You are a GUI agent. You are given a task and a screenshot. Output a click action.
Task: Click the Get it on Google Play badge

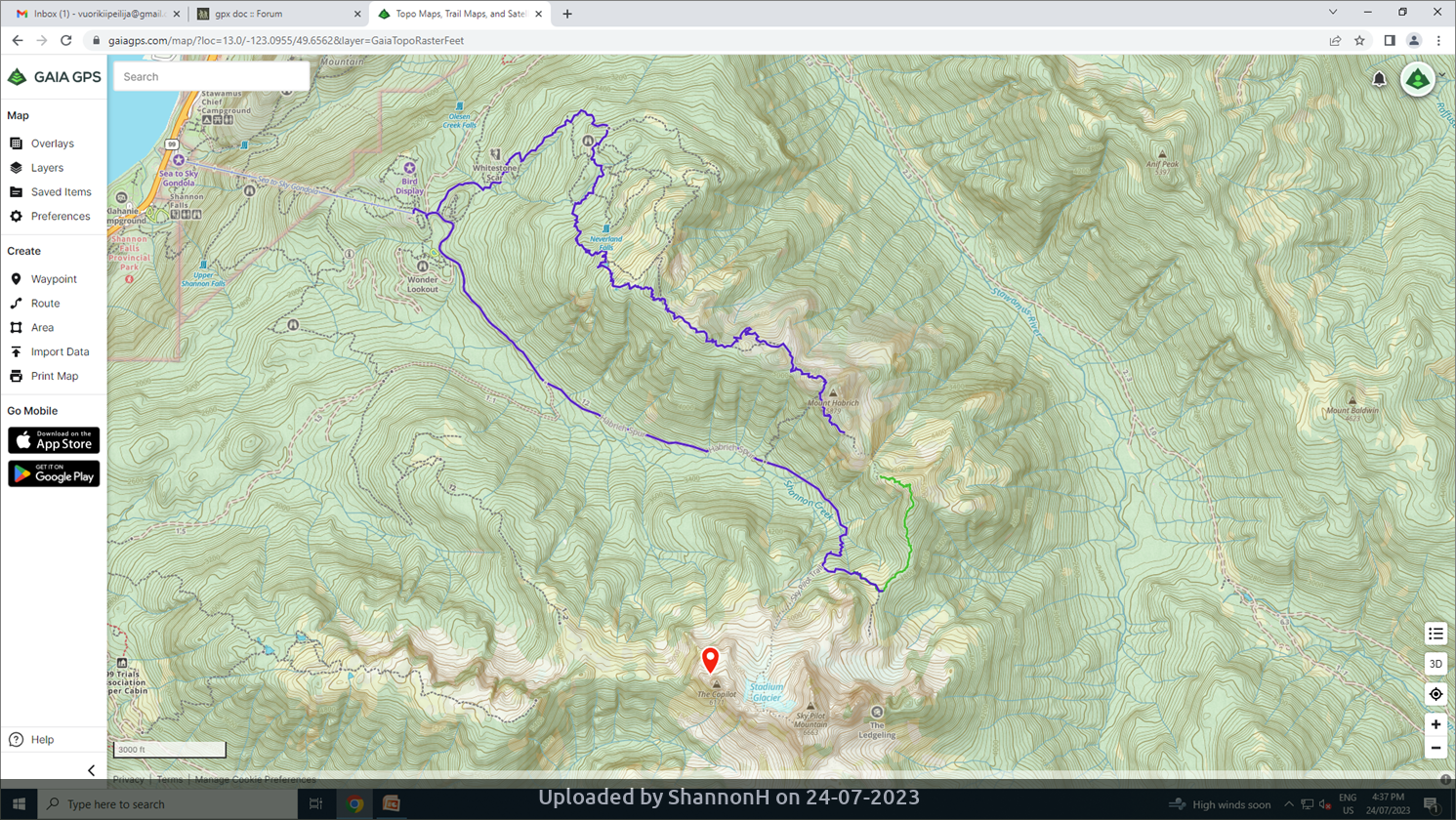[54, 473]
